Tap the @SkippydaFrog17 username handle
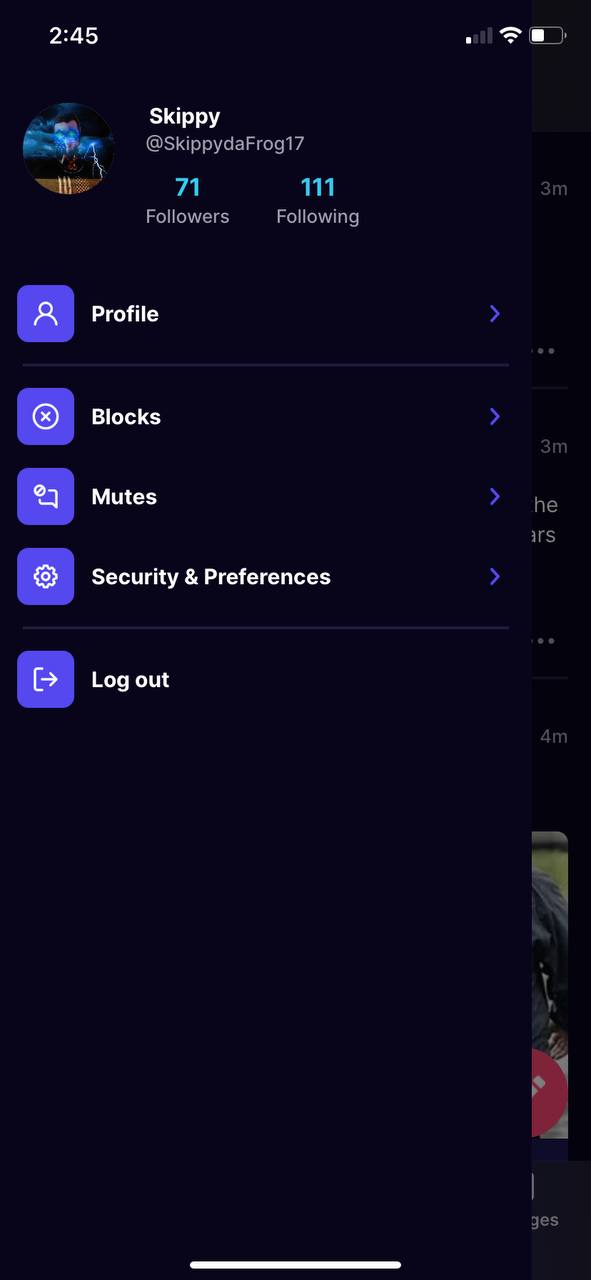 pos(225,144)
